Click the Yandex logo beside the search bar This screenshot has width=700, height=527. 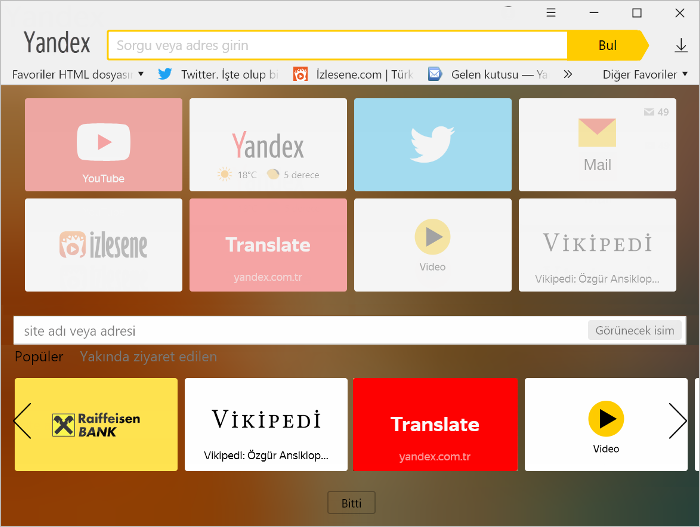[x=57, y=43]
